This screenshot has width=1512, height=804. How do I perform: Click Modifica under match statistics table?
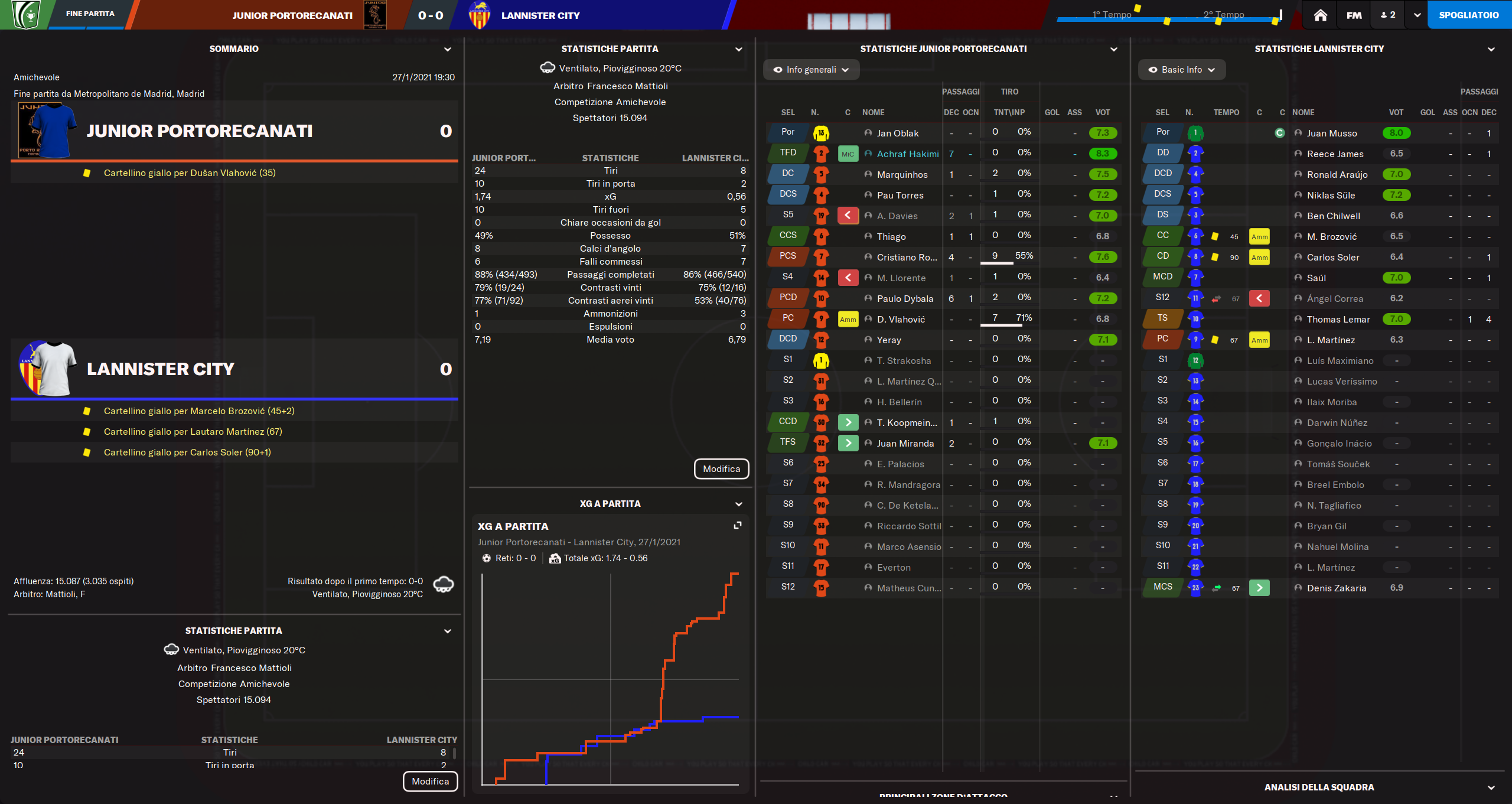(721, 469)
